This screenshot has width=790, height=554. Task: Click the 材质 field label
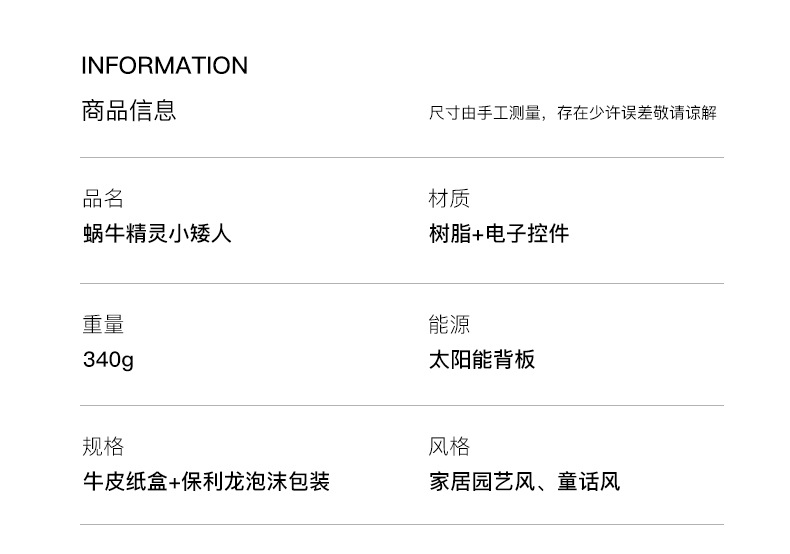coord(449,199)
